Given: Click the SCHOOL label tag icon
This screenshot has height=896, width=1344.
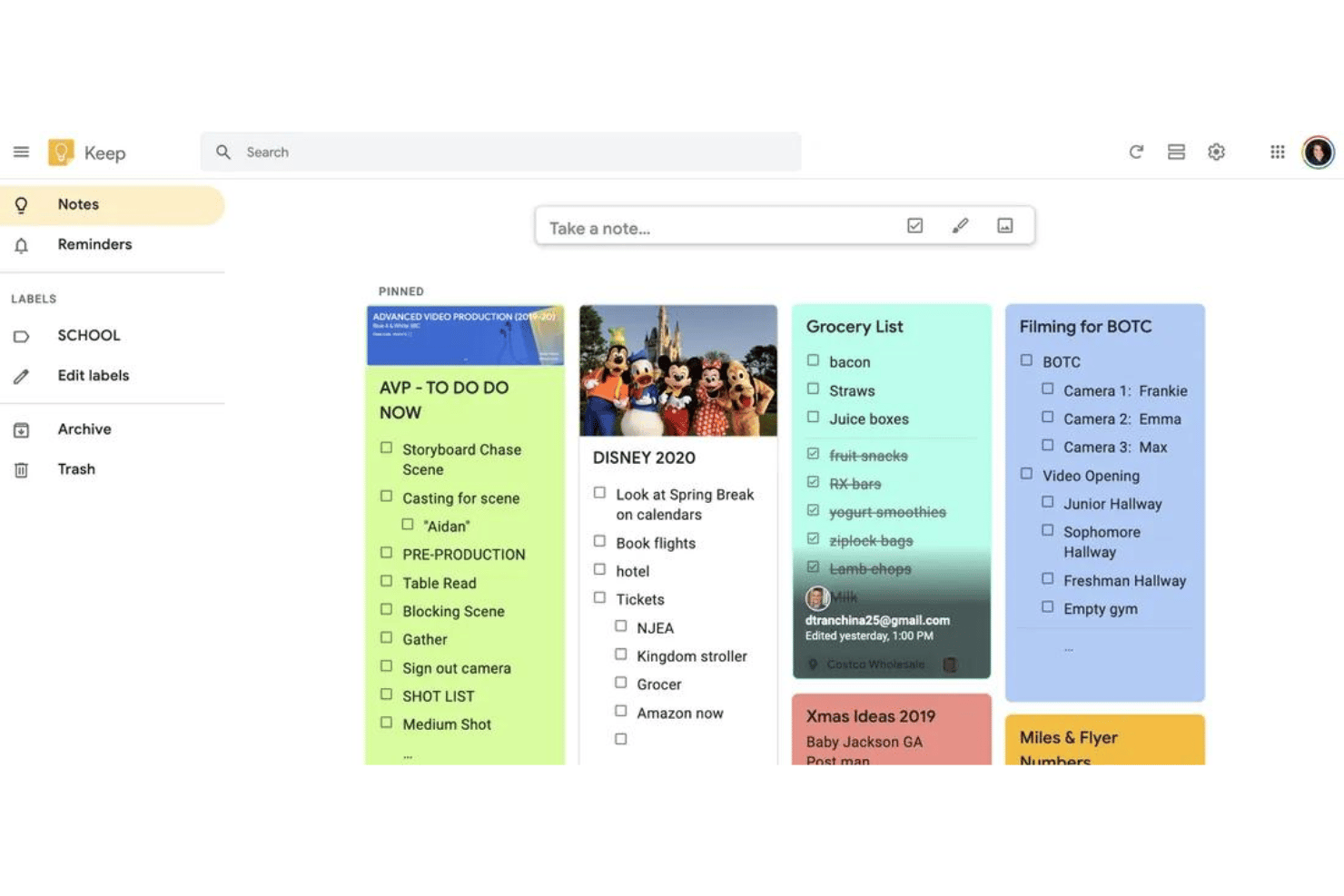Looking at the screenshot, I should tap(21, 336).
